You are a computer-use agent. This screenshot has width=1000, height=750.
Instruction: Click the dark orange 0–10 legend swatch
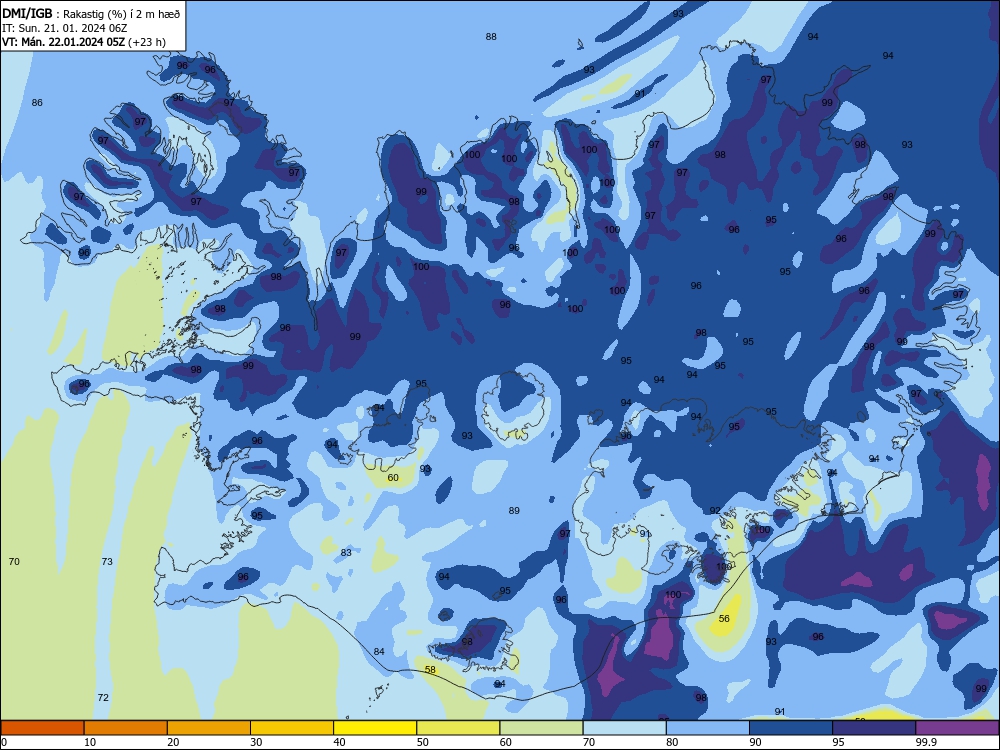[42, 728]
